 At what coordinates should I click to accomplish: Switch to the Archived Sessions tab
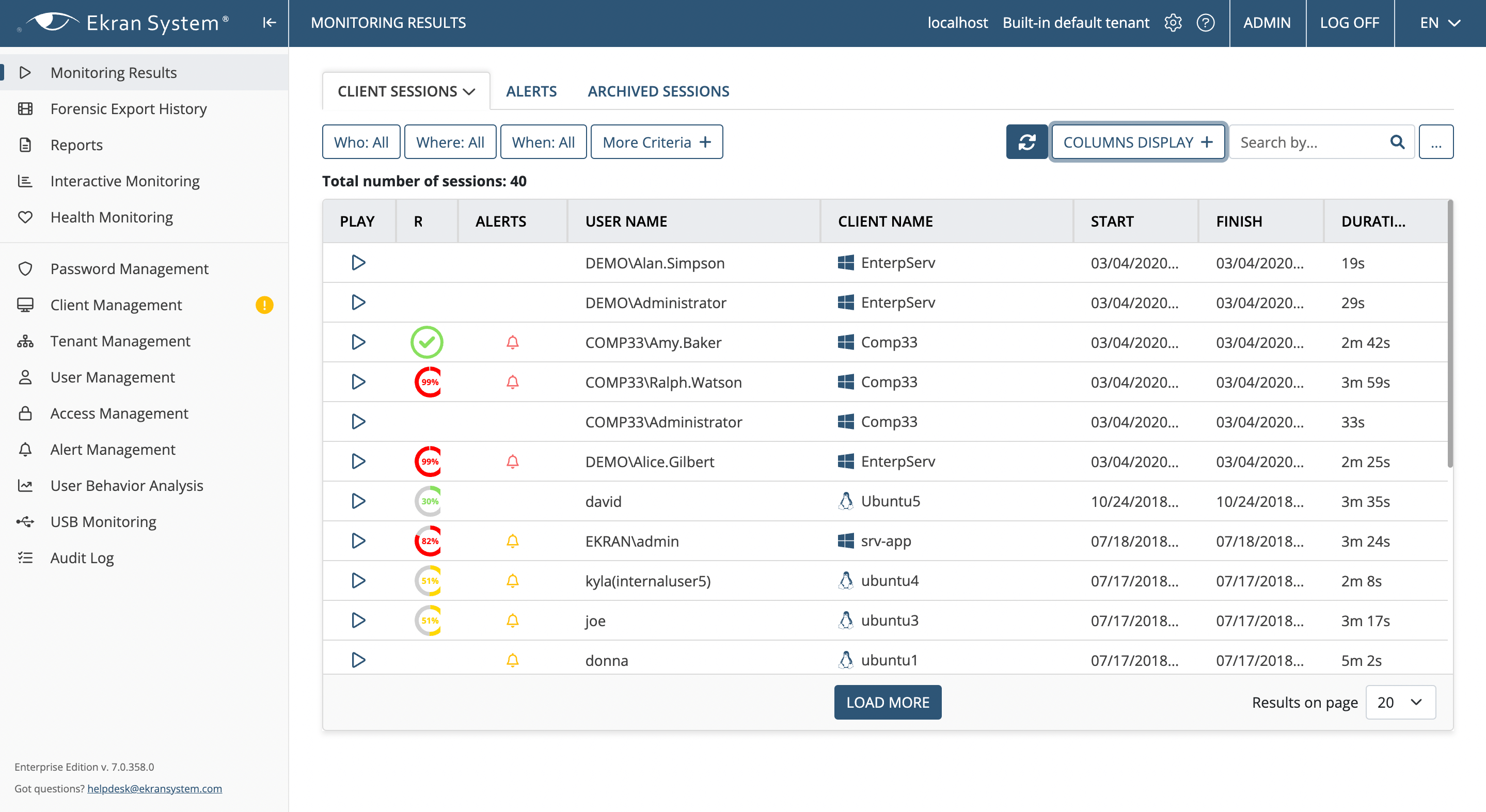658,91
